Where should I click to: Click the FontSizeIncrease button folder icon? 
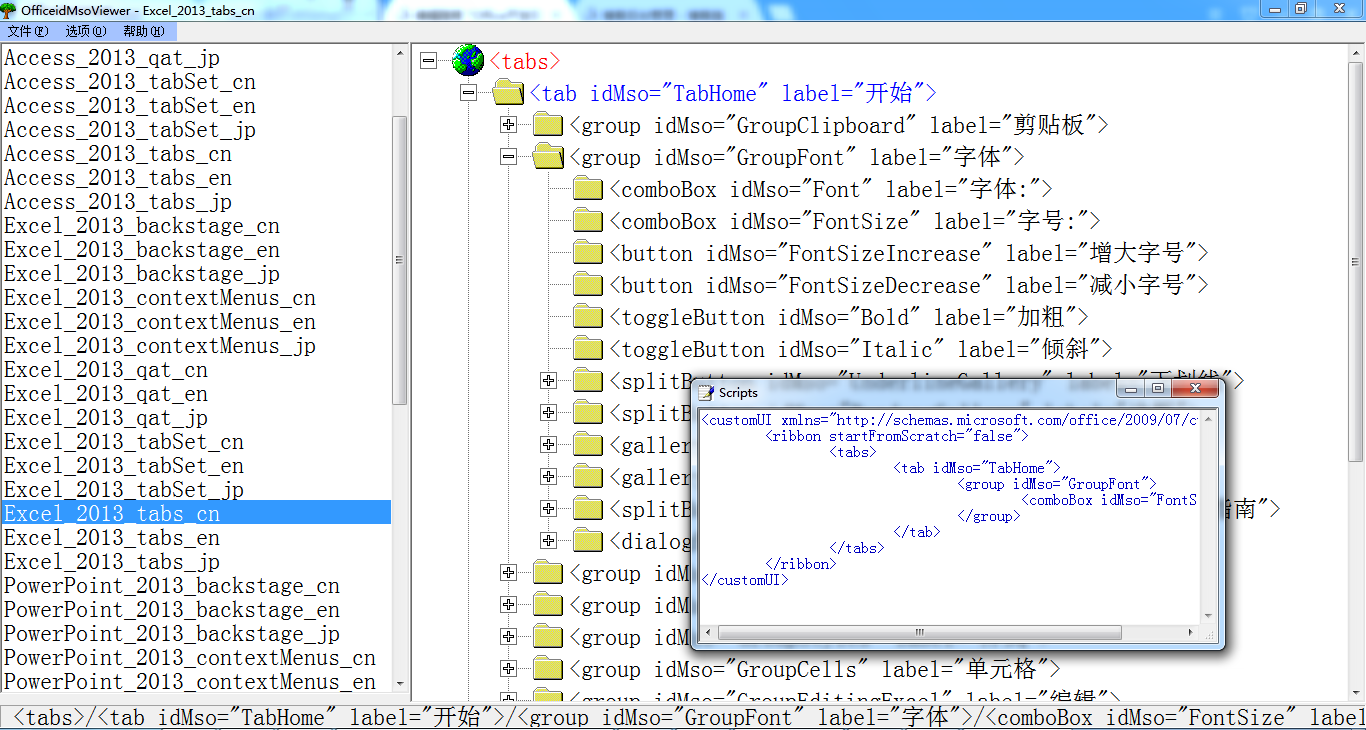coord(588,252)
